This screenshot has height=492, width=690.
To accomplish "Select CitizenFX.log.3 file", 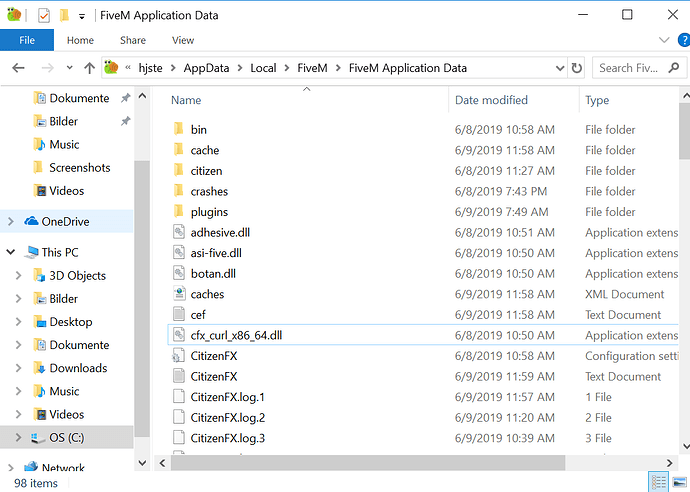I will pyautogui.click(x=228, y=438).
